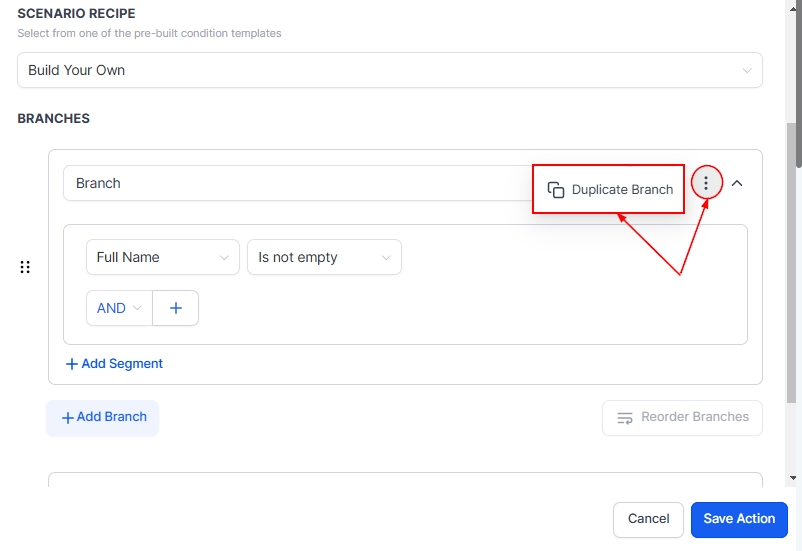Click the six-dot branch drag handle
Viewport: 802px width, 551px height.
coord(25,267)
